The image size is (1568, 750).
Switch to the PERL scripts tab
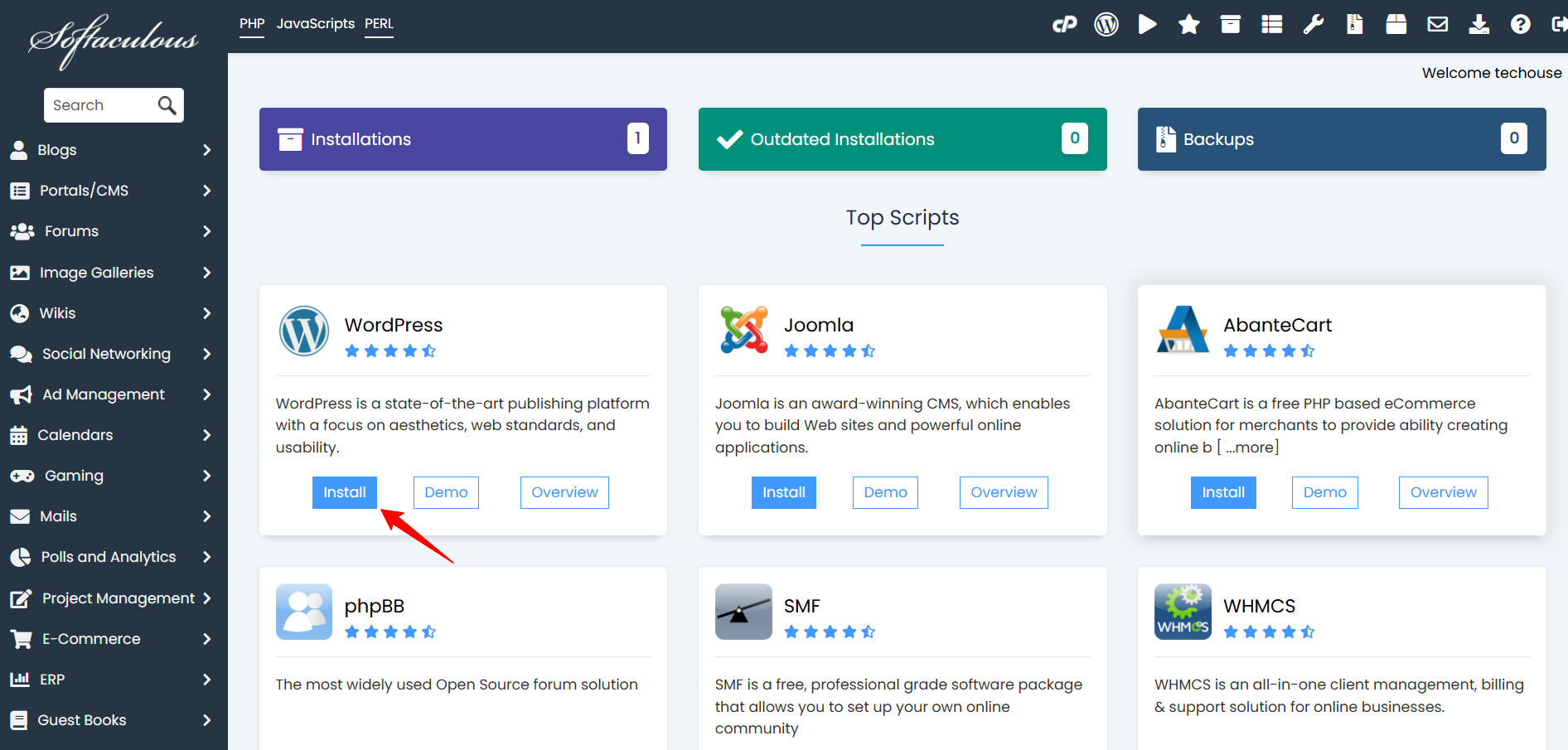tap(379, 24)
